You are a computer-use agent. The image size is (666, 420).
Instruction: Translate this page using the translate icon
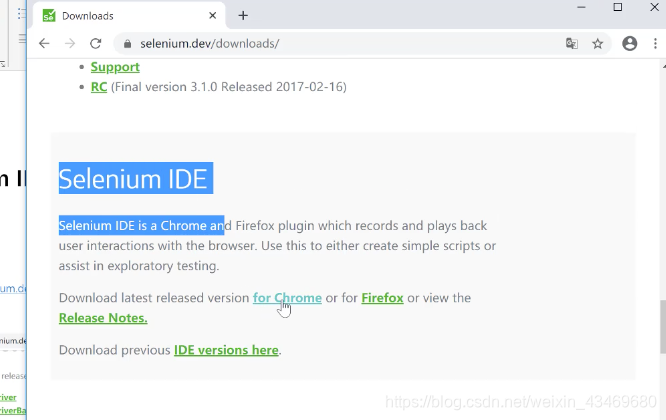coord(572,43)
